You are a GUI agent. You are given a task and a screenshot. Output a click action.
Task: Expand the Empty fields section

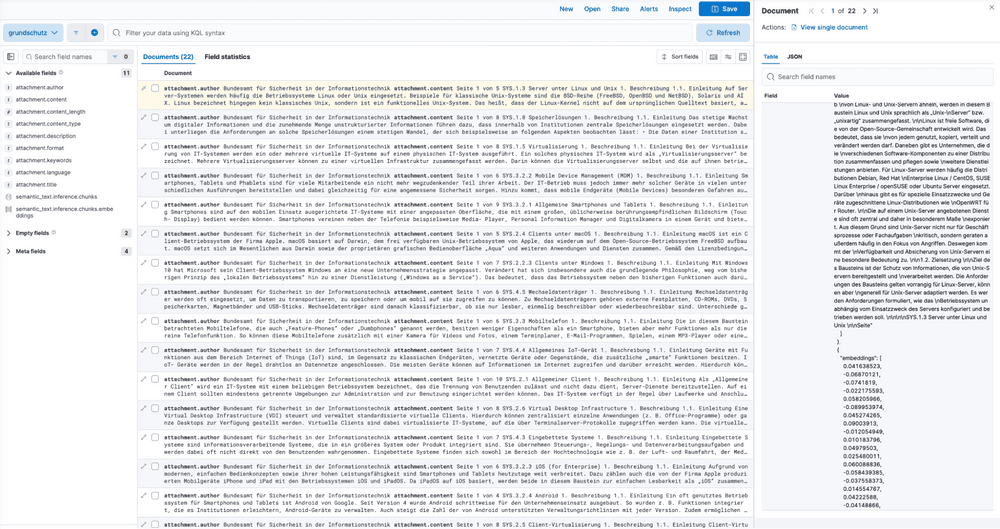click(11, 233)
